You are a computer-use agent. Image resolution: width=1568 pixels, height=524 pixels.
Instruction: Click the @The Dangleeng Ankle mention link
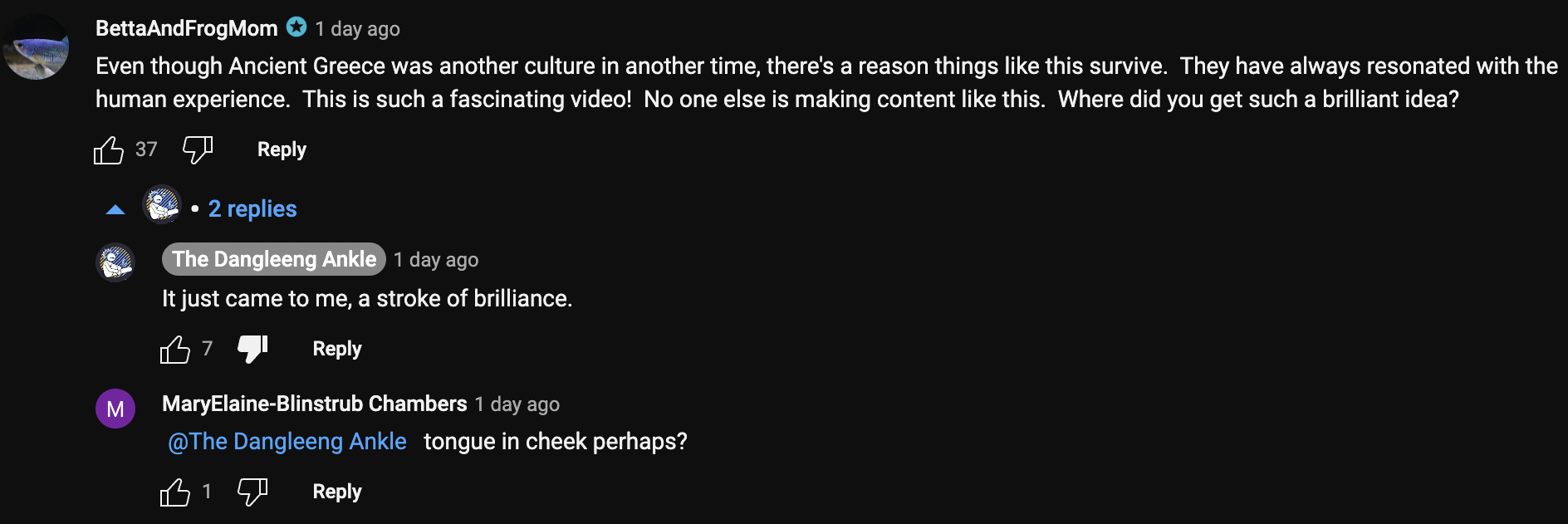pos(287,441)
